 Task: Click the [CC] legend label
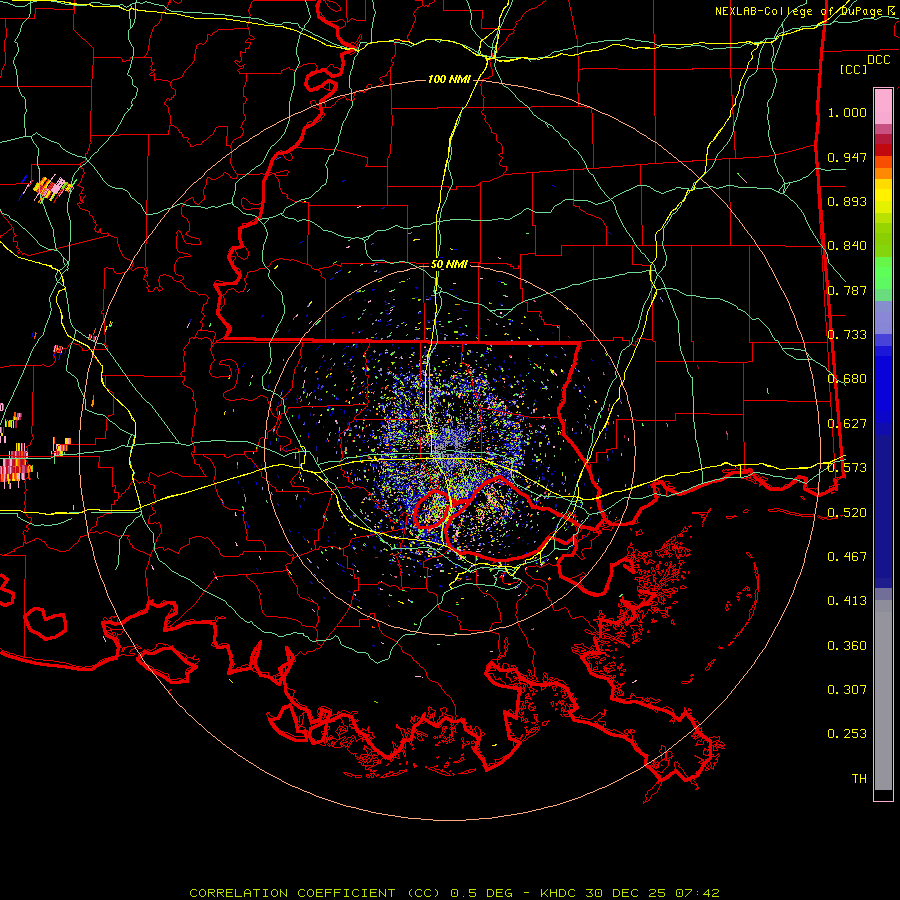click(854, 69)
